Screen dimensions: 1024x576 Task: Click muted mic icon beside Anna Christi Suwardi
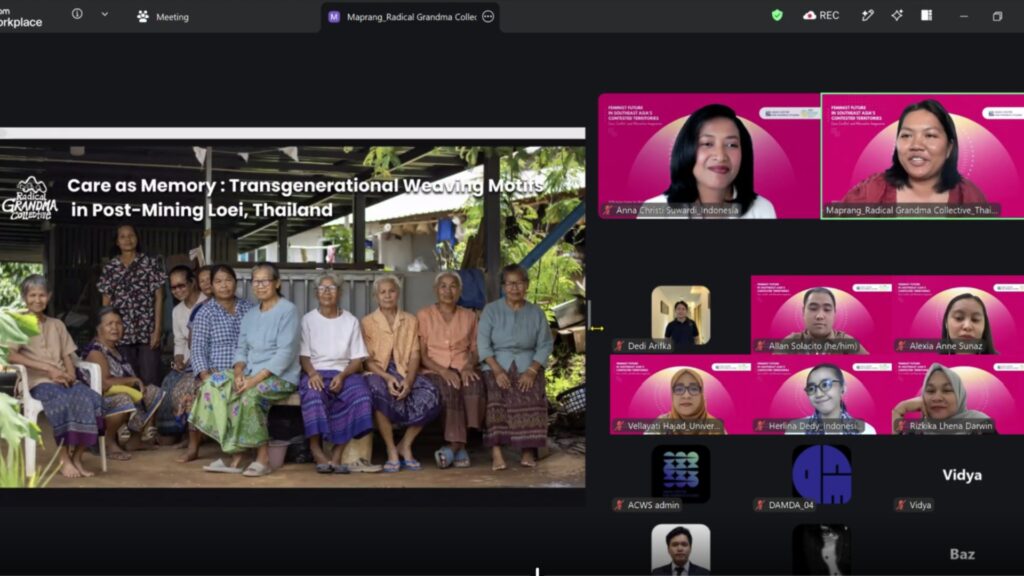pyautogui.click(x=608, y=210)
